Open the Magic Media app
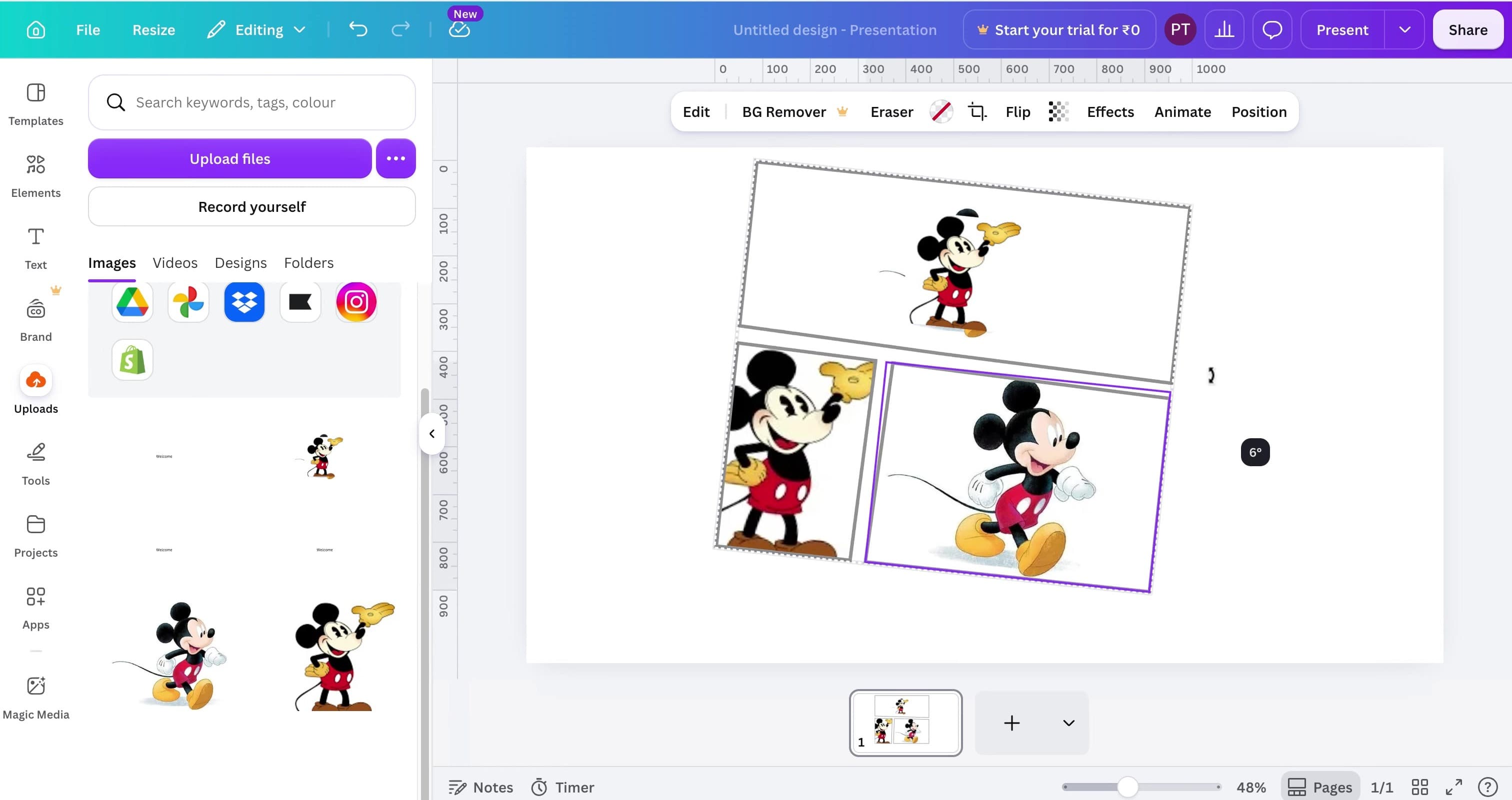The width and height of the screenshot is (1512, 800). point(36,698)
